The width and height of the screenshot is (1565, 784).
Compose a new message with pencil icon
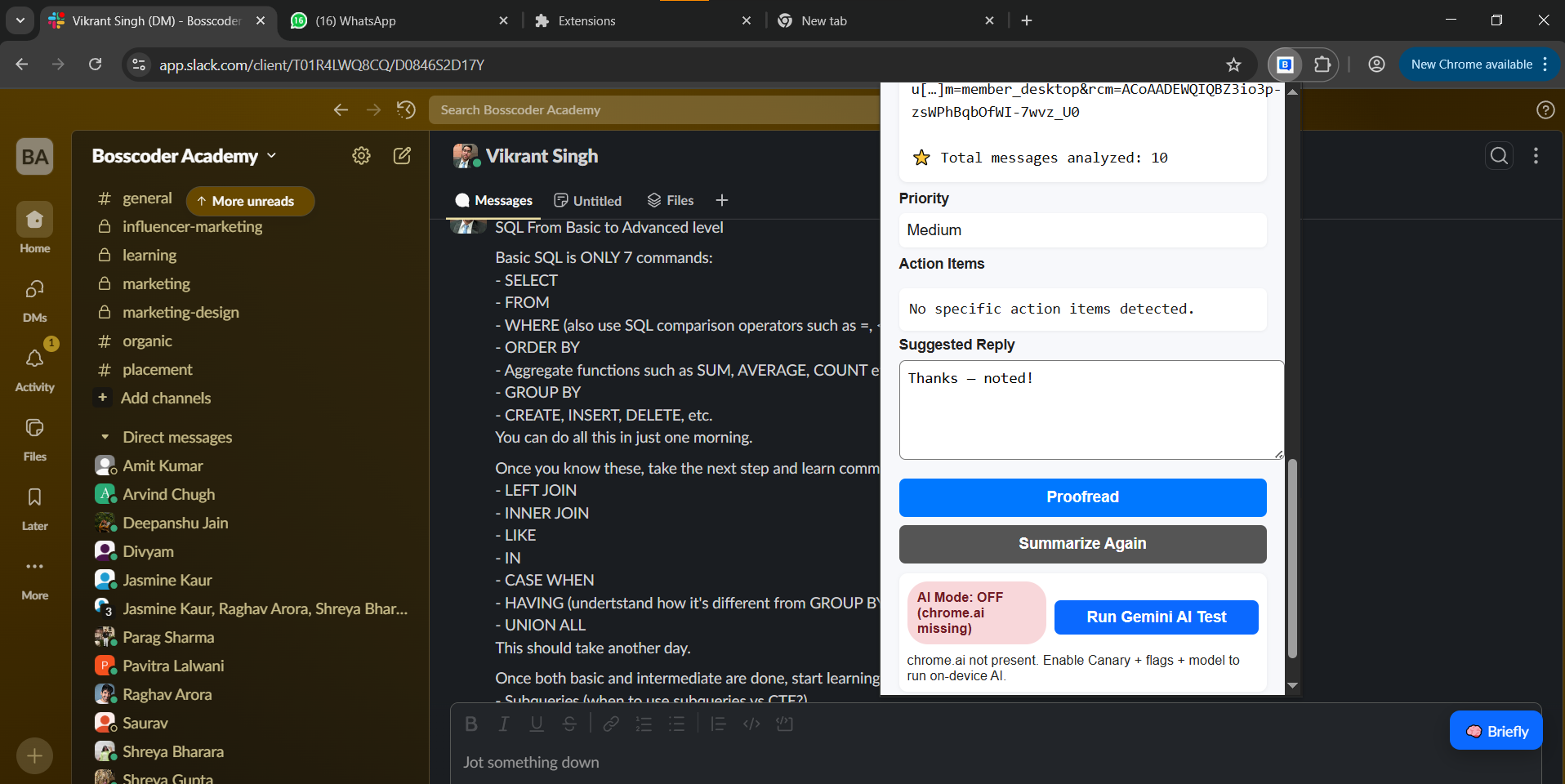(x=402, y=156)
